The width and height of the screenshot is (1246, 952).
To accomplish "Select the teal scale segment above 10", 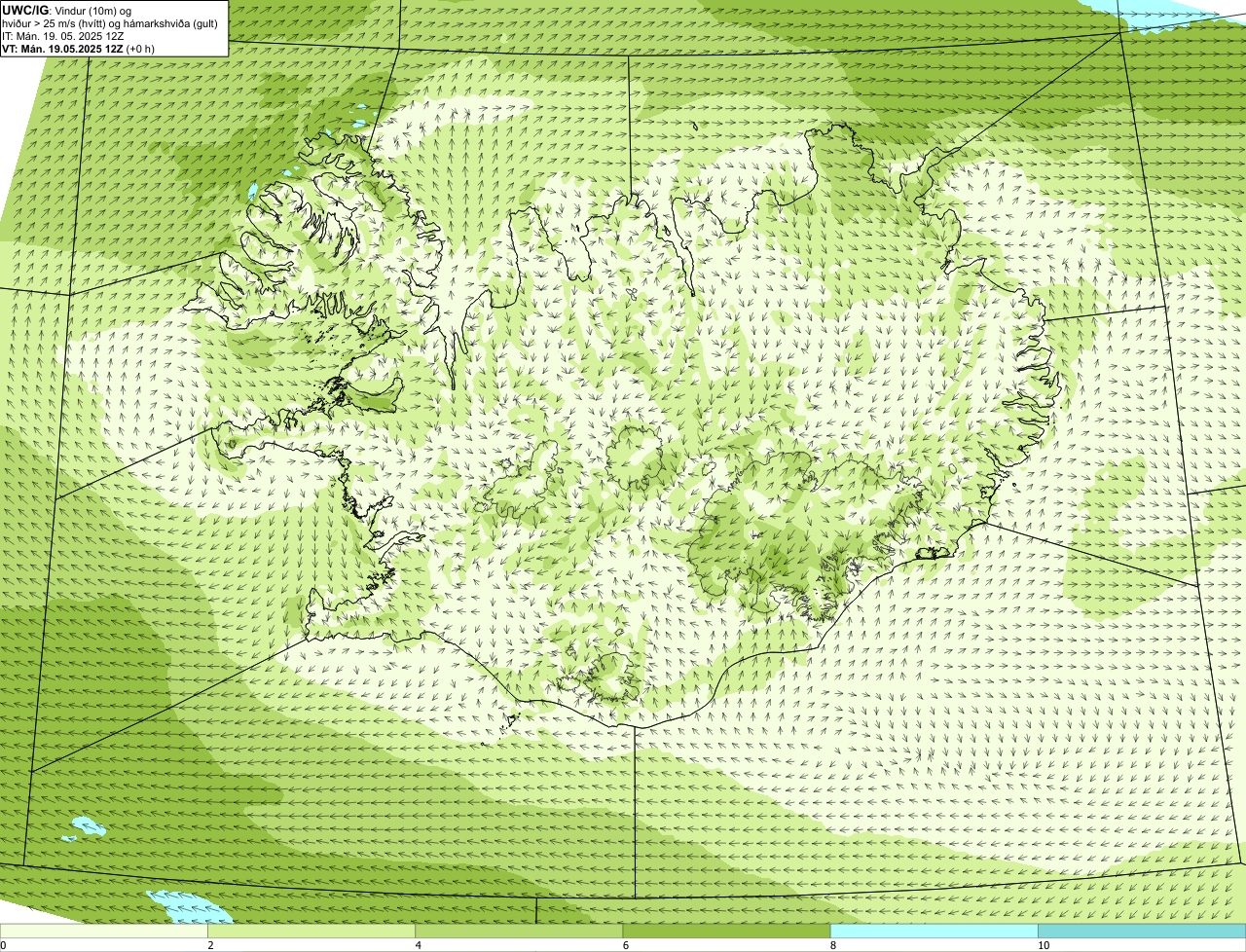I will [1142, 932].
